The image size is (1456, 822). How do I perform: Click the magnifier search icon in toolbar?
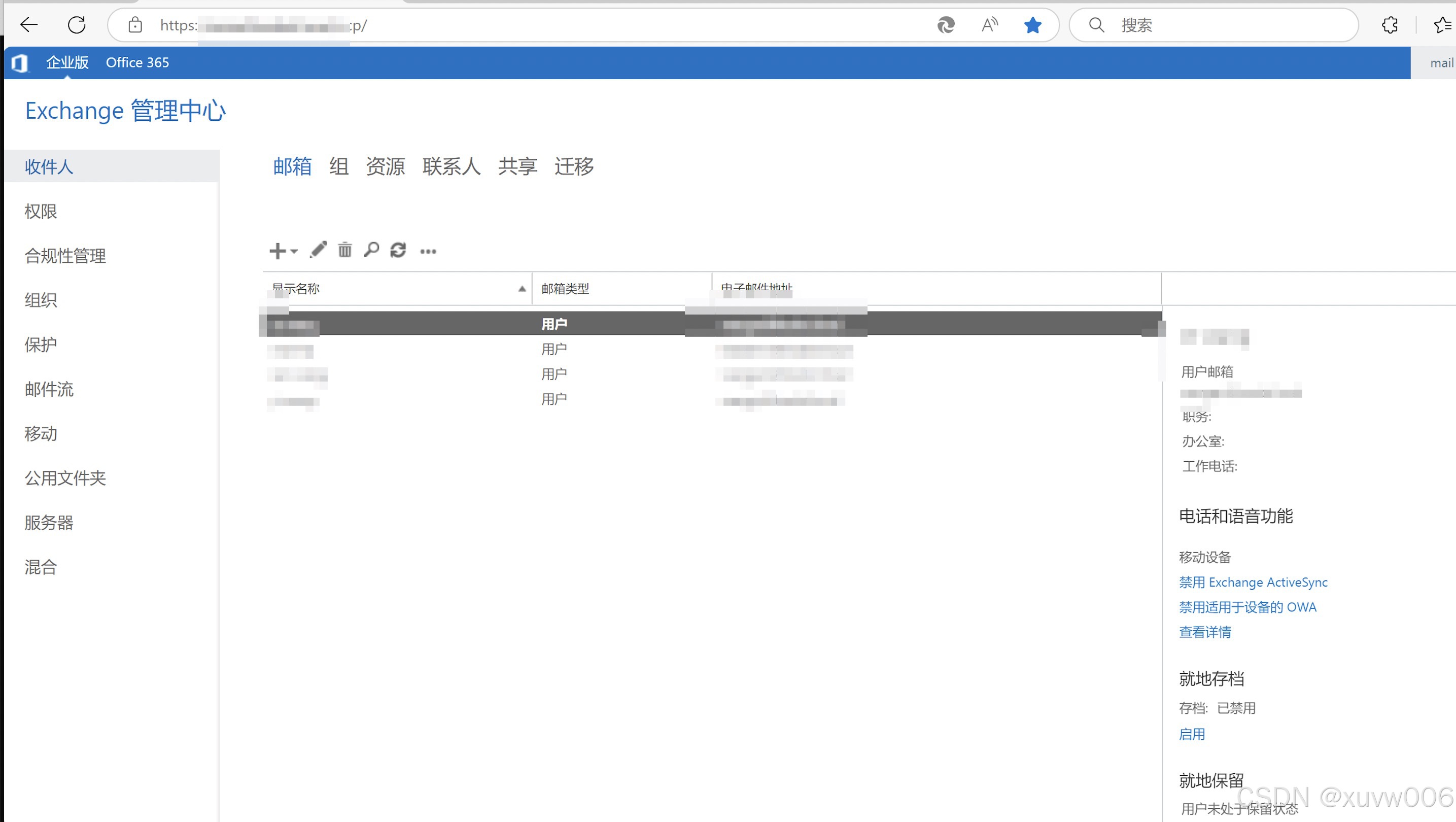point(371,249)
